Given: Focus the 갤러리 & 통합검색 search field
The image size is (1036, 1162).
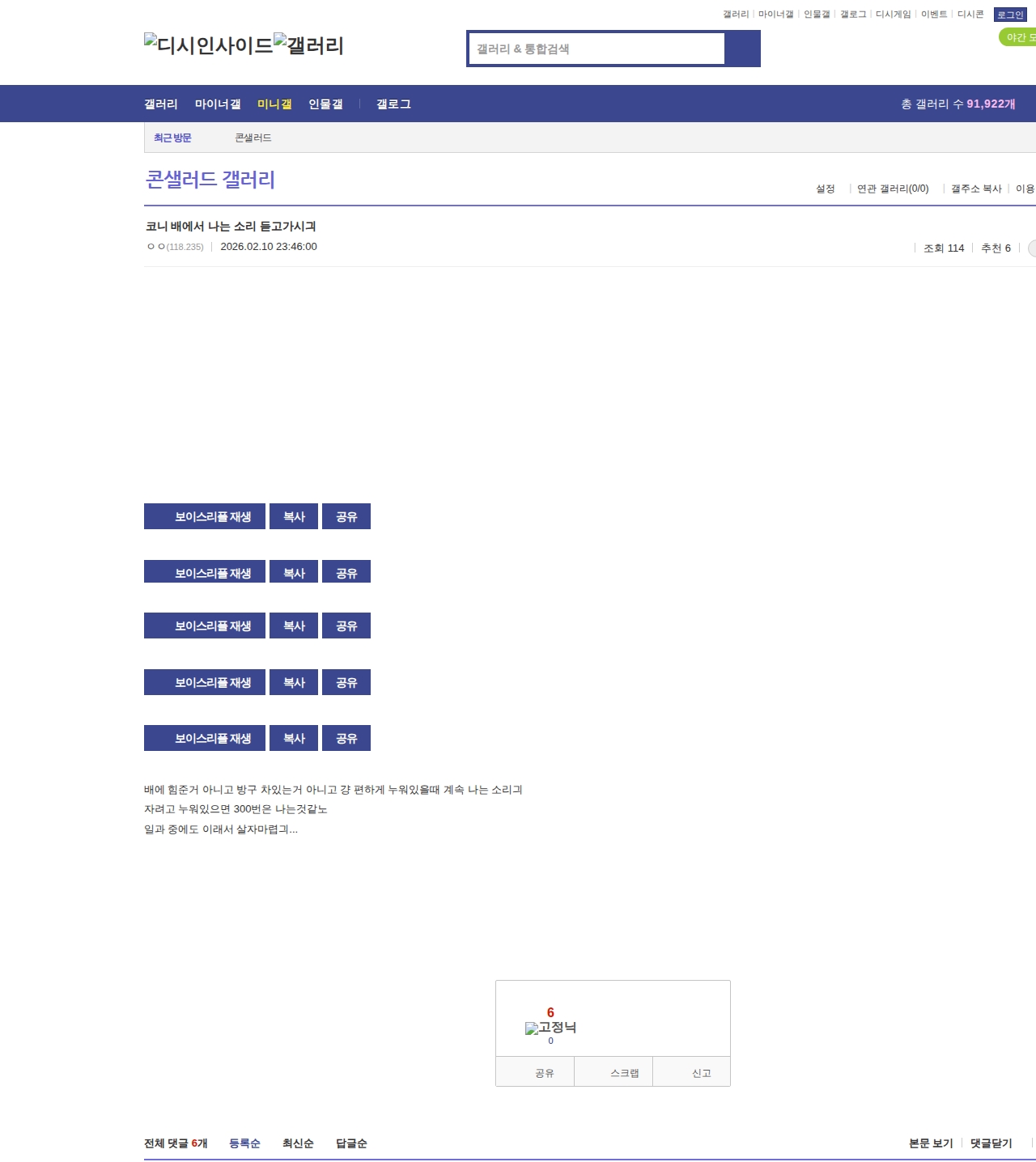Looking at the screenshot, I should pyautogui.click(x=597, y=49).
